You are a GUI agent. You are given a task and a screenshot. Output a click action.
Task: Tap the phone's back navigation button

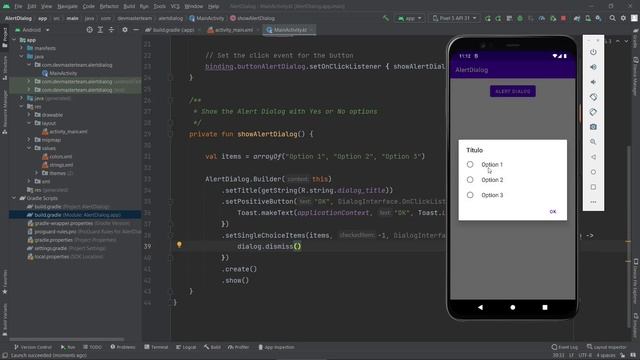pyautogui.click(x=480, y=307)
